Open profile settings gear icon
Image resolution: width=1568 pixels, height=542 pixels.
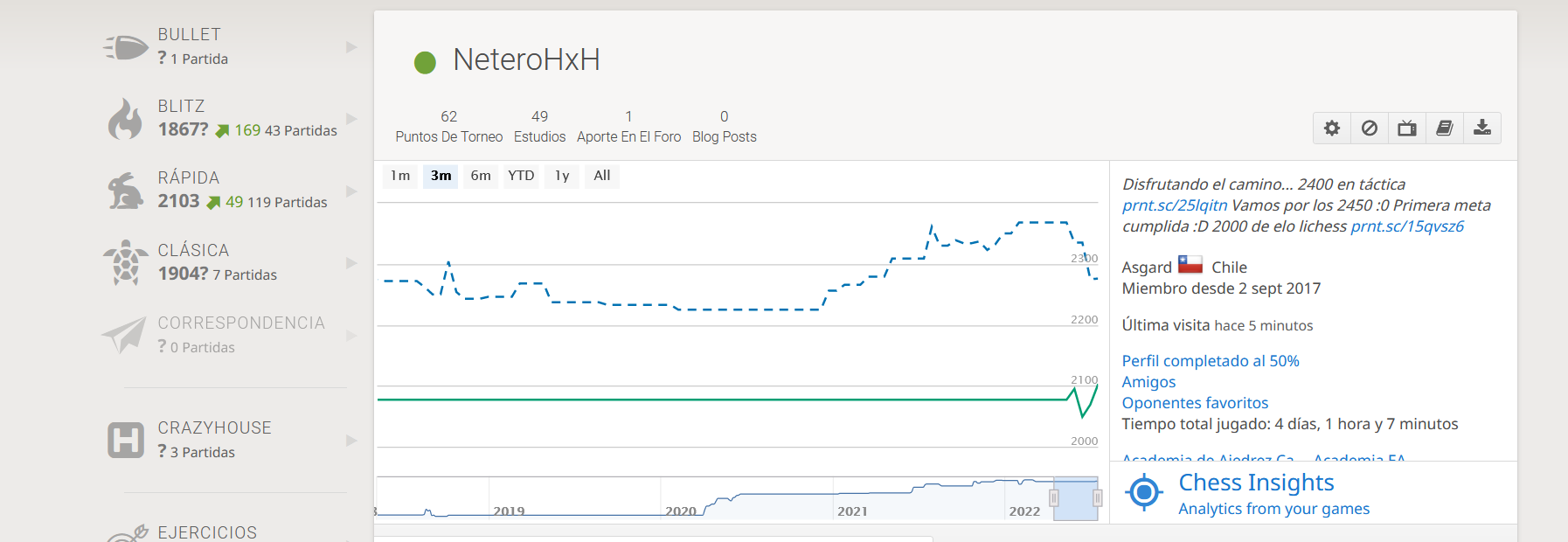pos(1331,129)
